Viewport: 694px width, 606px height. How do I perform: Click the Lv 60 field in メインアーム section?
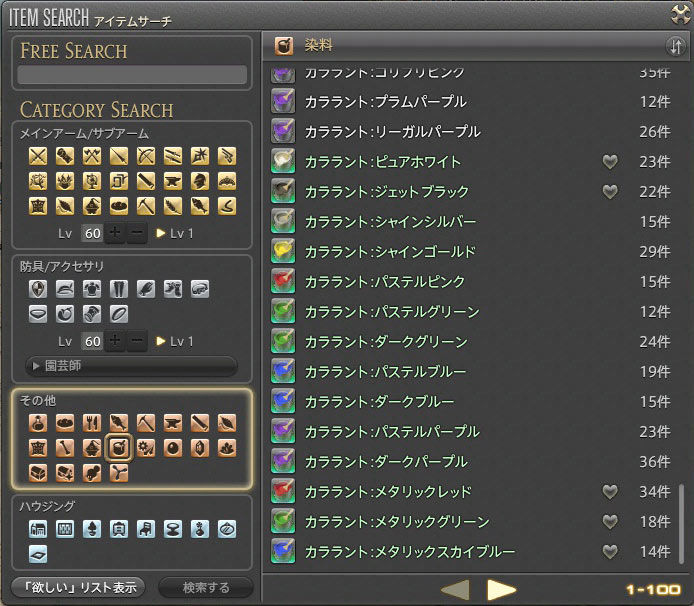pyautogui.click(x=92, y=233)
